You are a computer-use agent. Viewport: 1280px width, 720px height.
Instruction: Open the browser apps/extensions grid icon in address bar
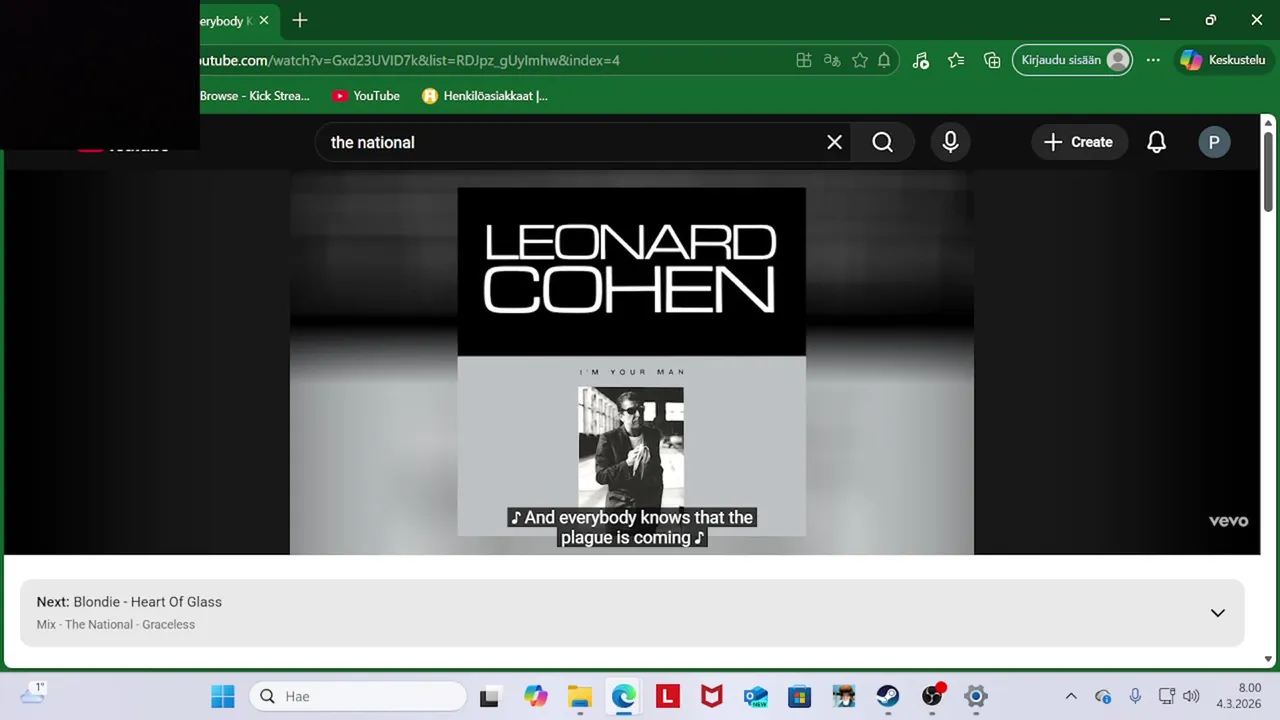coord(803,60)
